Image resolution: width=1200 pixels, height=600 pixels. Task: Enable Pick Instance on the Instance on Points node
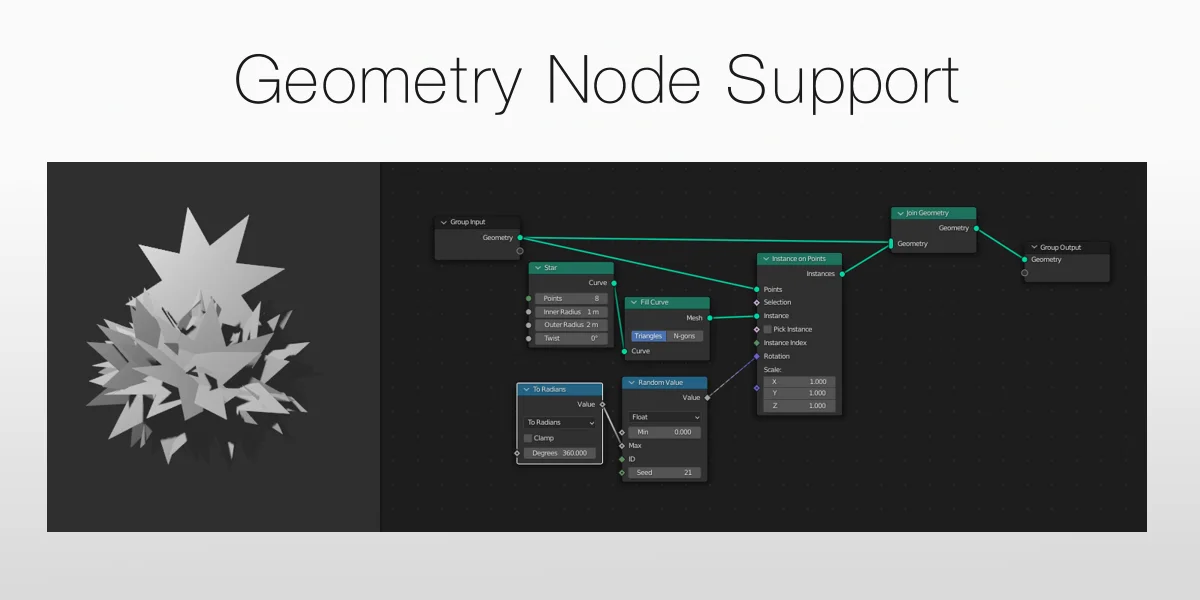click(768, 328)
